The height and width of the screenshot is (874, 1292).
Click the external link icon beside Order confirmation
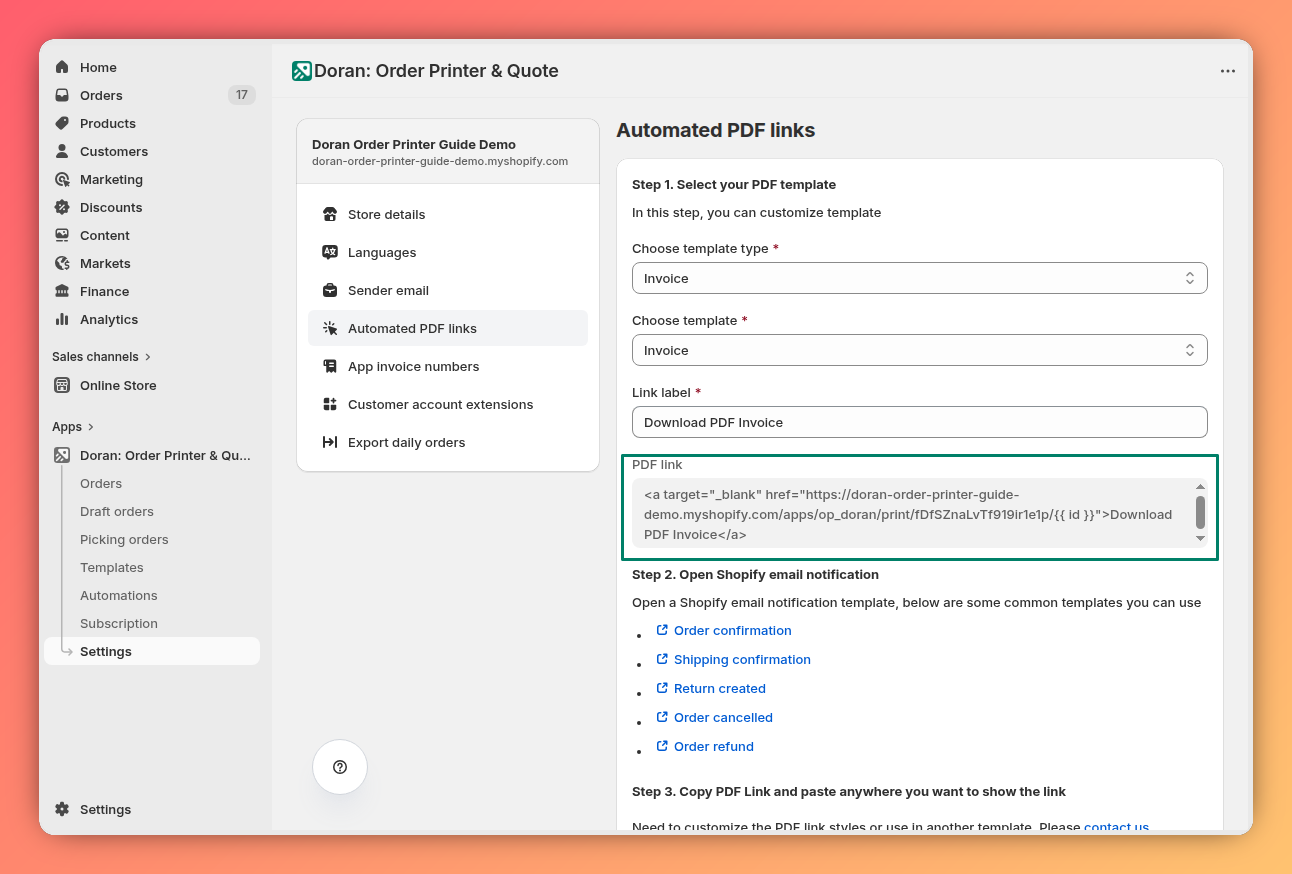[662, 630]
